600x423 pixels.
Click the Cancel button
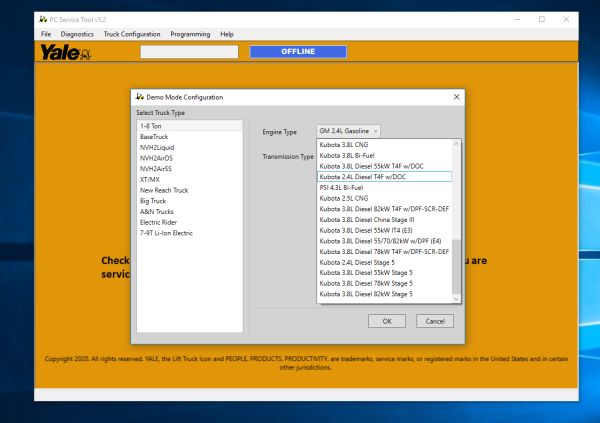(x=435, y=321)
